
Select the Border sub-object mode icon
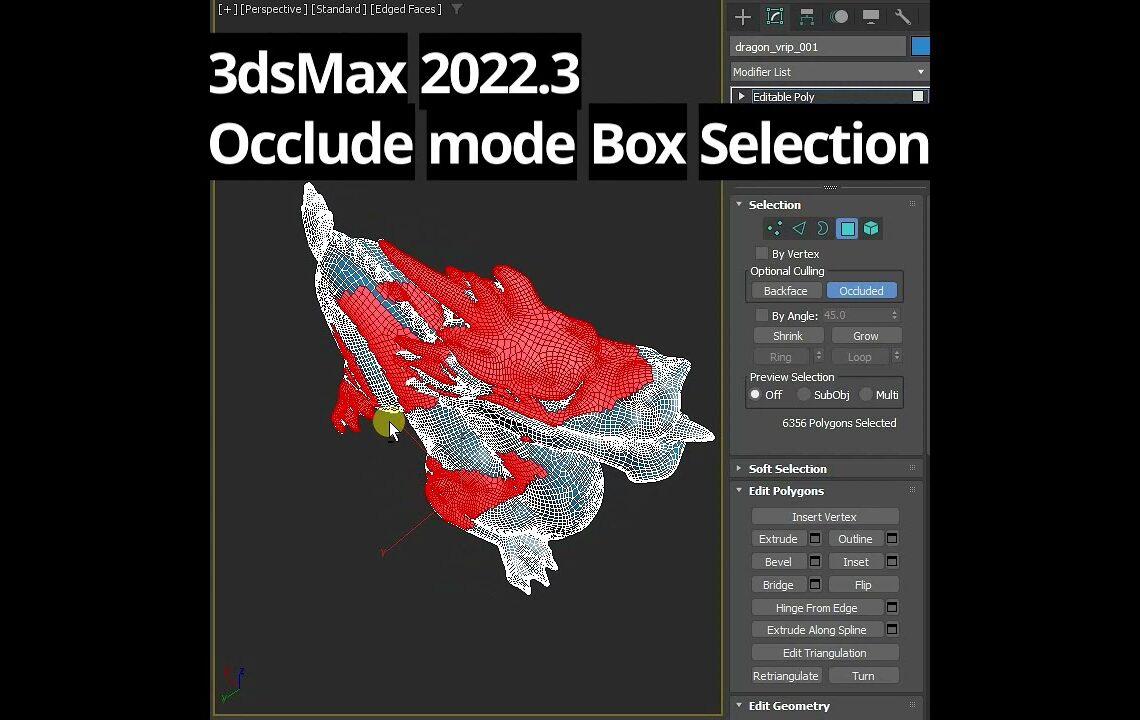(822, 228)
